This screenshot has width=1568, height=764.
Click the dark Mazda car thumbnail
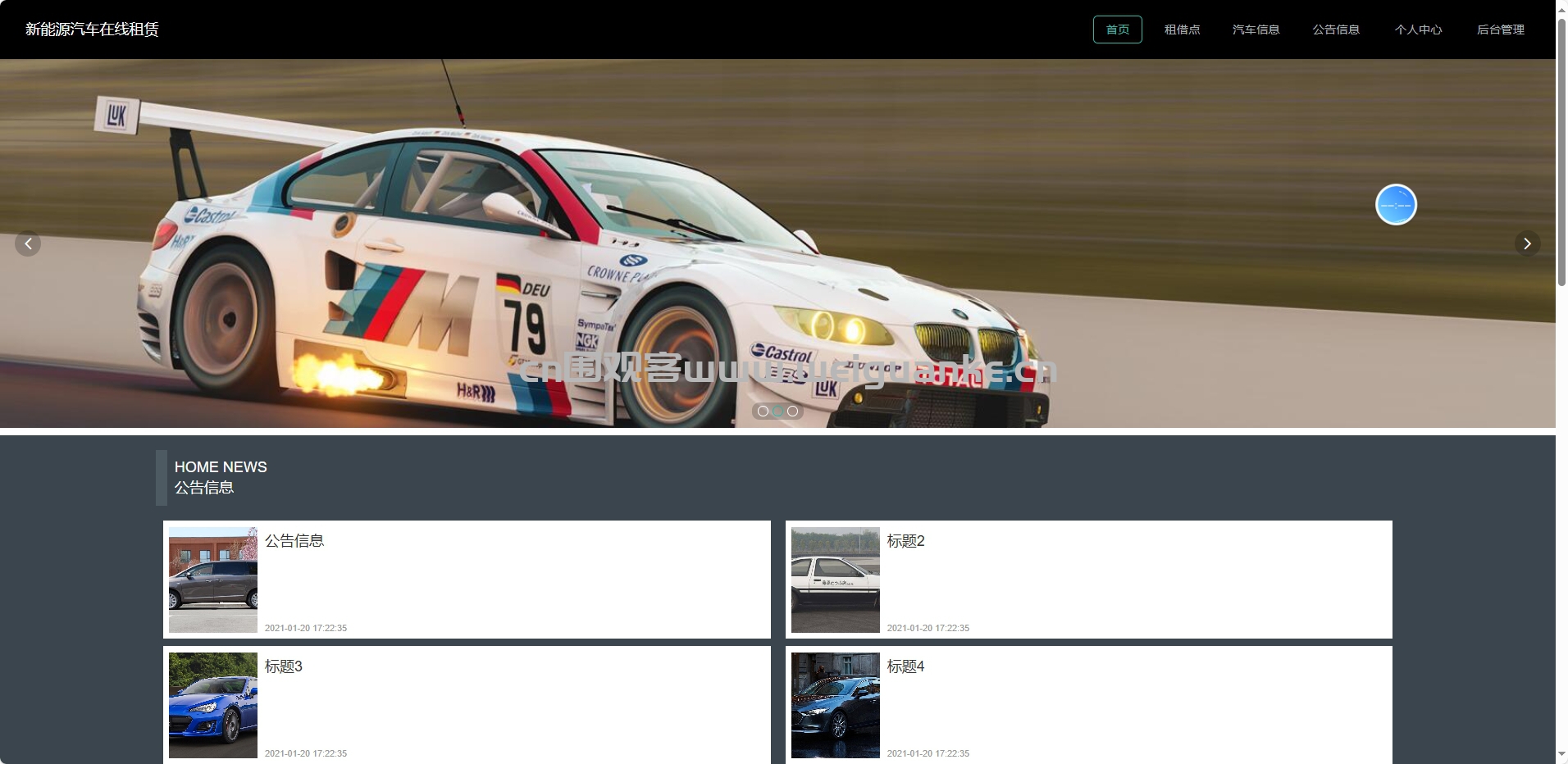tap(836, 705)
